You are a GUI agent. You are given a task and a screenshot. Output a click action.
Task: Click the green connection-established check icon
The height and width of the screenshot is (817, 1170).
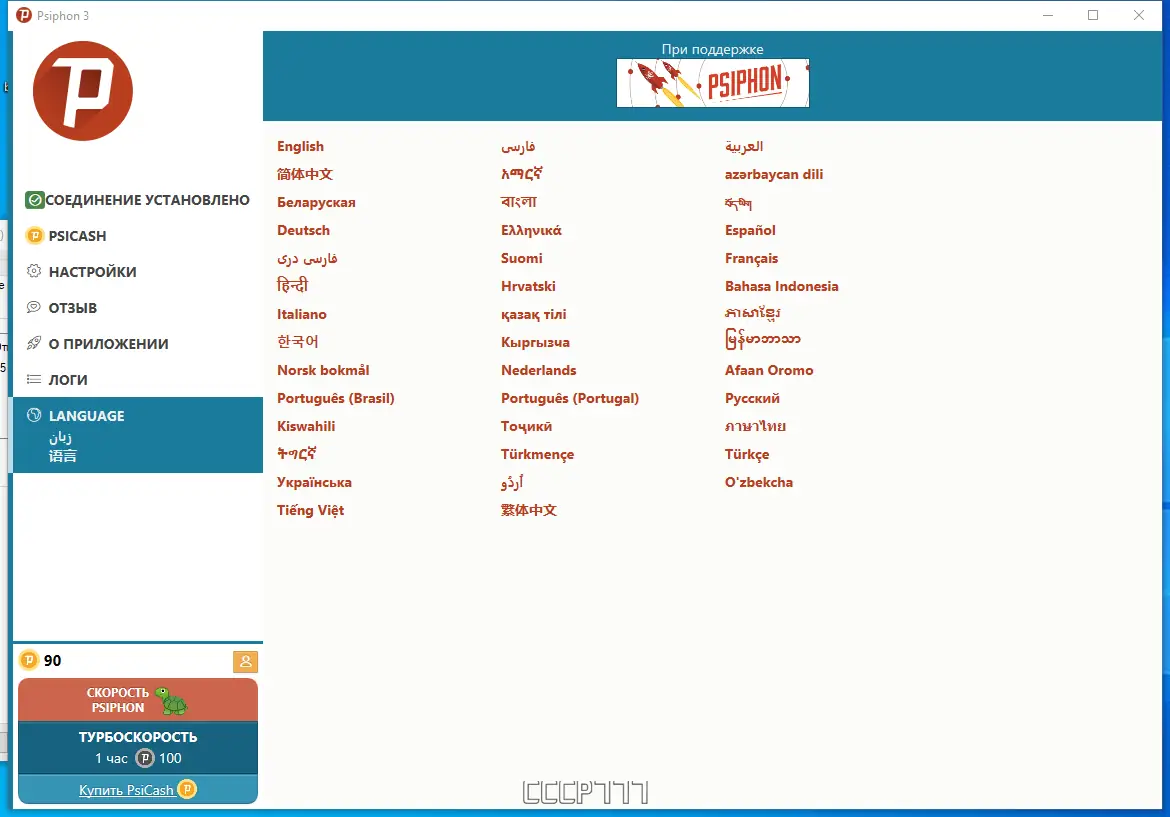34,200
